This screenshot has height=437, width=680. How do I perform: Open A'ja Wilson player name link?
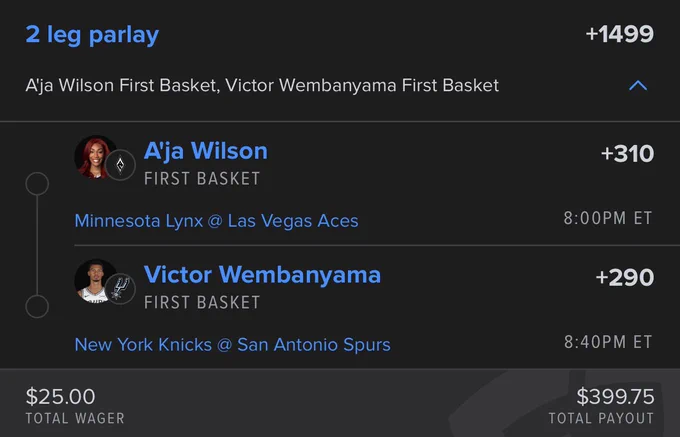(206, 151)
